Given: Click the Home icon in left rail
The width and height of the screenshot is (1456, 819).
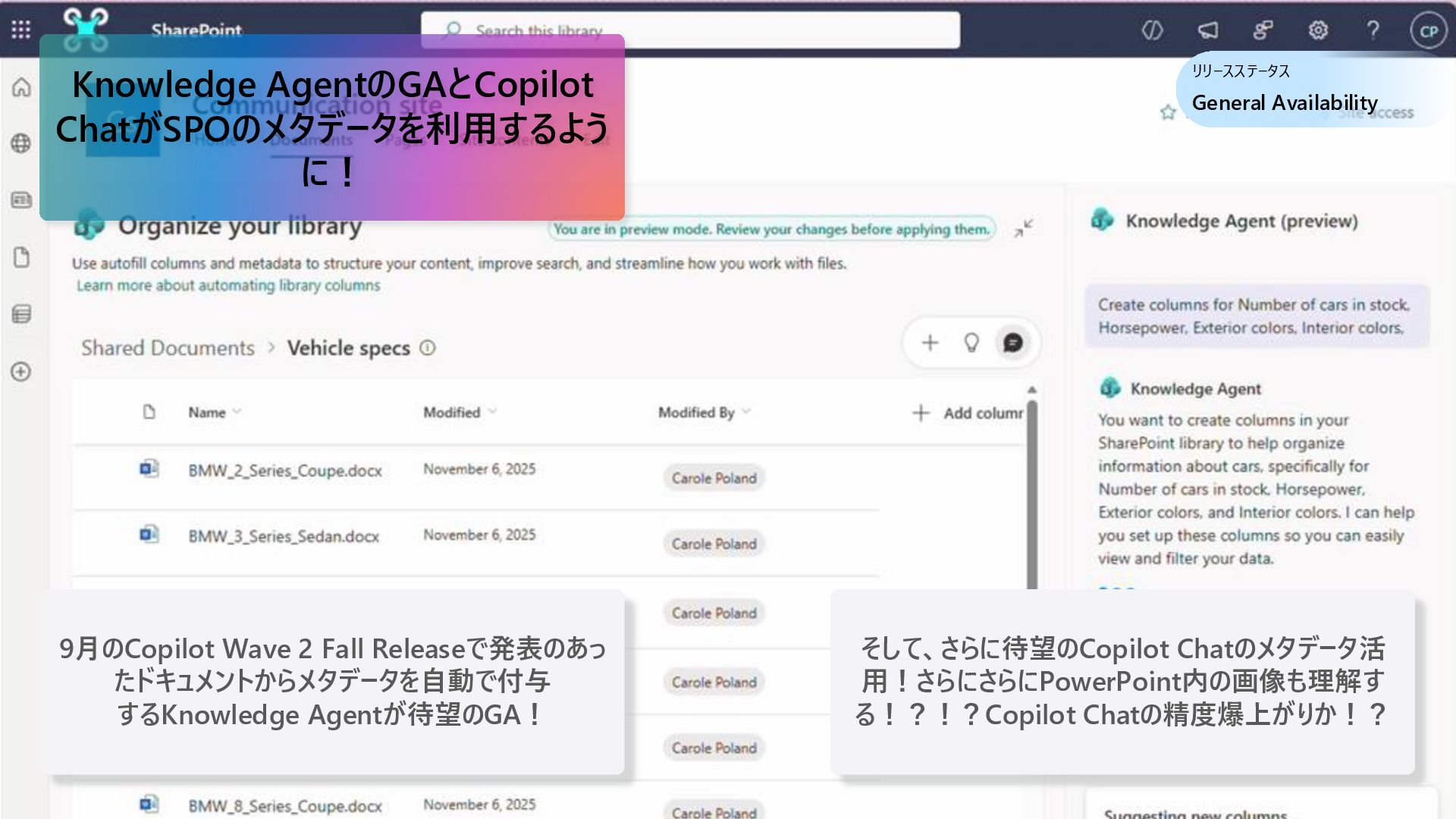Looking at the screenshot, I should [21, 88].
